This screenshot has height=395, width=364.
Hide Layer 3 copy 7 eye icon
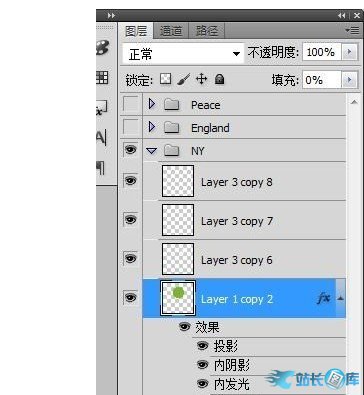tap(131, 219)
